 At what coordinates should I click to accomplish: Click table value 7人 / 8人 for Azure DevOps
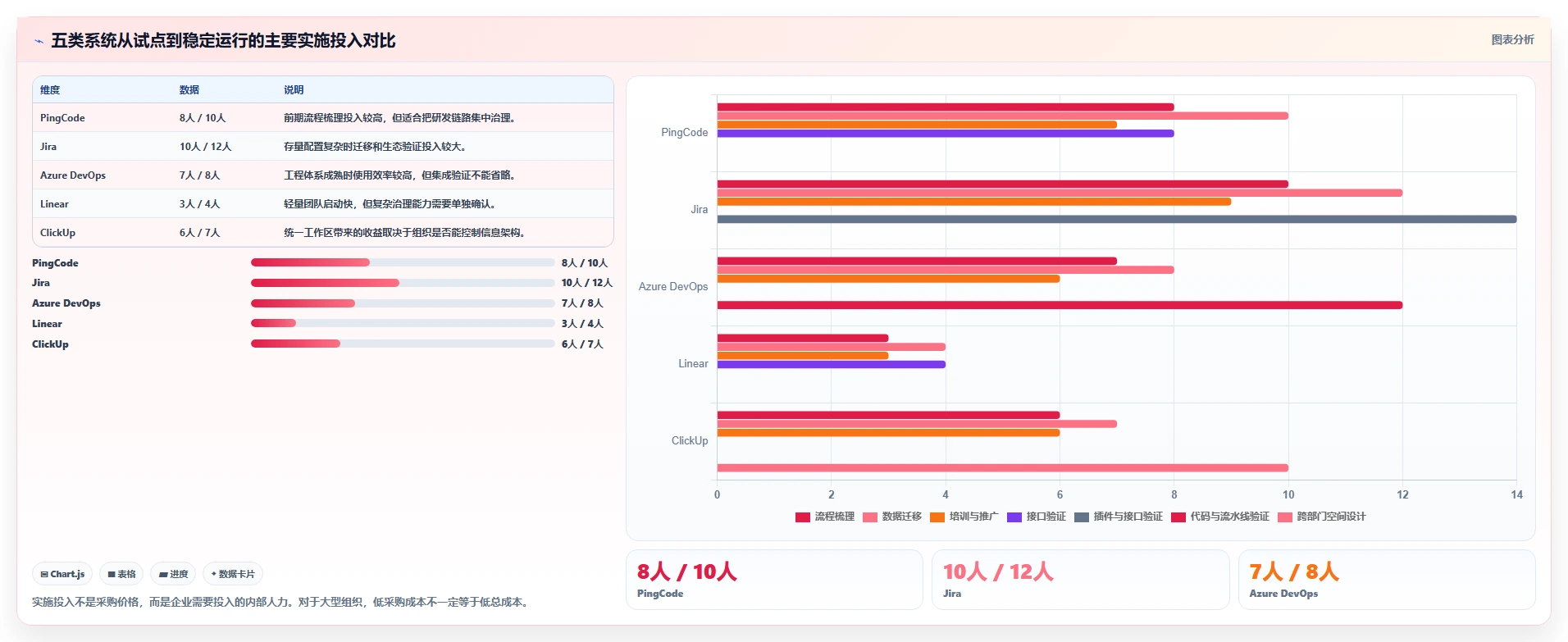click(x=200, y=175)
